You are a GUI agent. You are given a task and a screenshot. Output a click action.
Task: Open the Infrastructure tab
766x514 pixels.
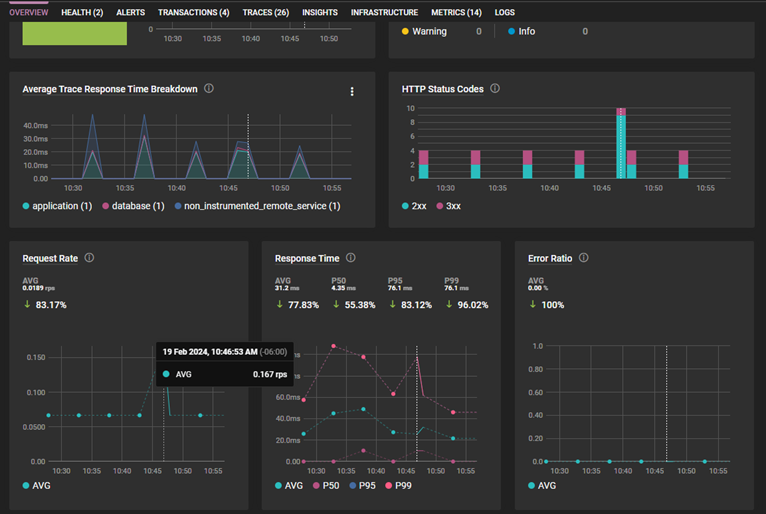point(384,12)
